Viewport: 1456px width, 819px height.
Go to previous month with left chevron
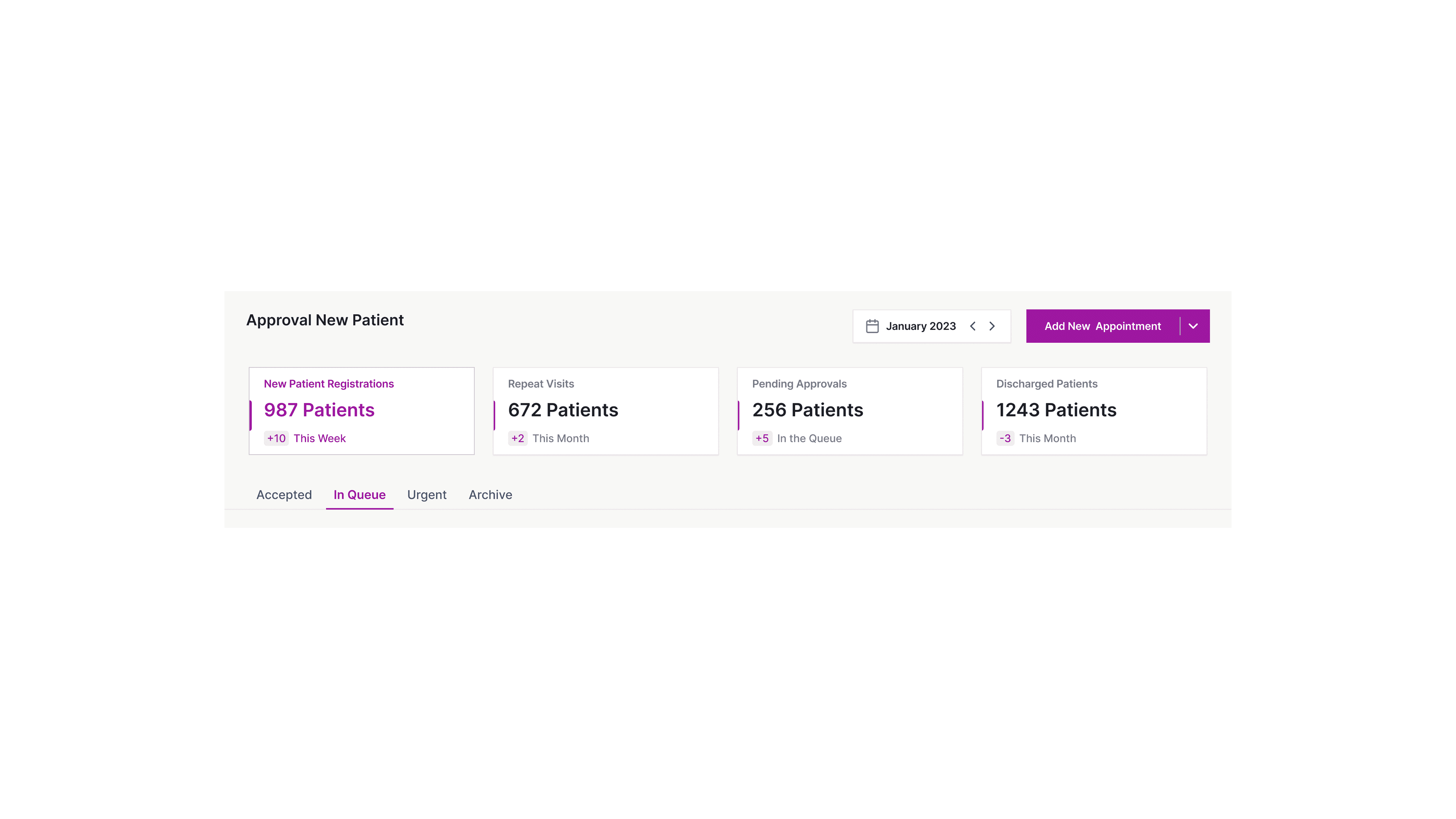973,326
